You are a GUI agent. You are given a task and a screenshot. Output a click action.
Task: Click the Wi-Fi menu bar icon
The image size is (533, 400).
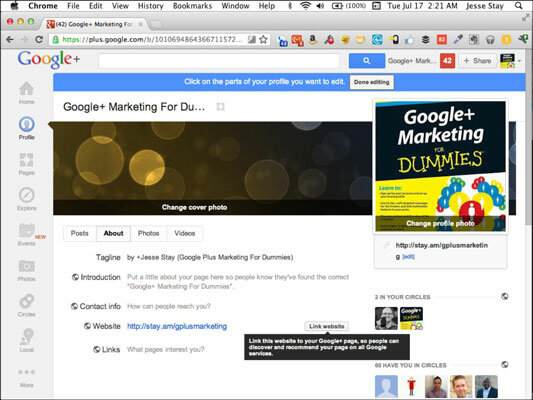click(306, 6)
